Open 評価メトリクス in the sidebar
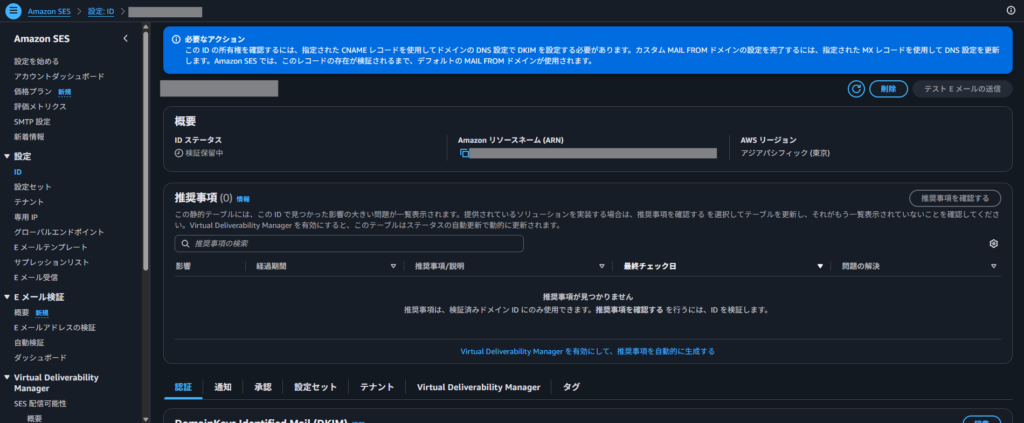Image resolution: width=1024 pixels, height=423 pixels. pos(40,106)
